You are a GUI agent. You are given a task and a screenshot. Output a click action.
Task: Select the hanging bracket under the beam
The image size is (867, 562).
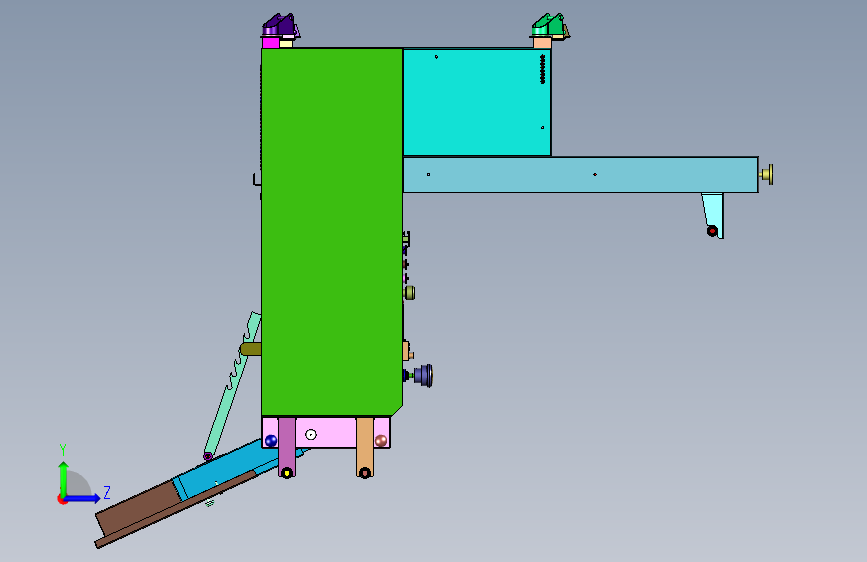click(713, 215)
